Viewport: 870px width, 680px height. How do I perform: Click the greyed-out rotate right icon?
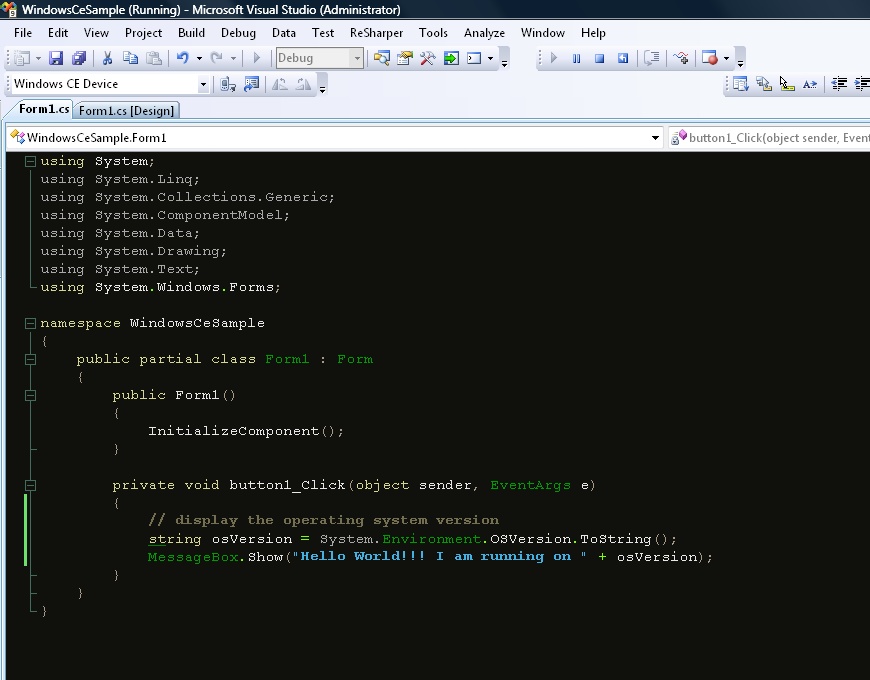pos(304,84)
